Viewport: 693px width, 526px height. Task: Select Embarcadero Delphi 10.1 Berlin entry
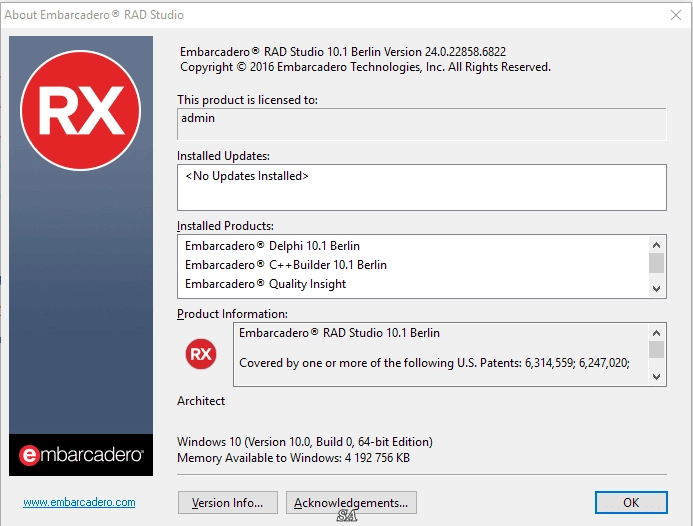[x=272, y=246]
